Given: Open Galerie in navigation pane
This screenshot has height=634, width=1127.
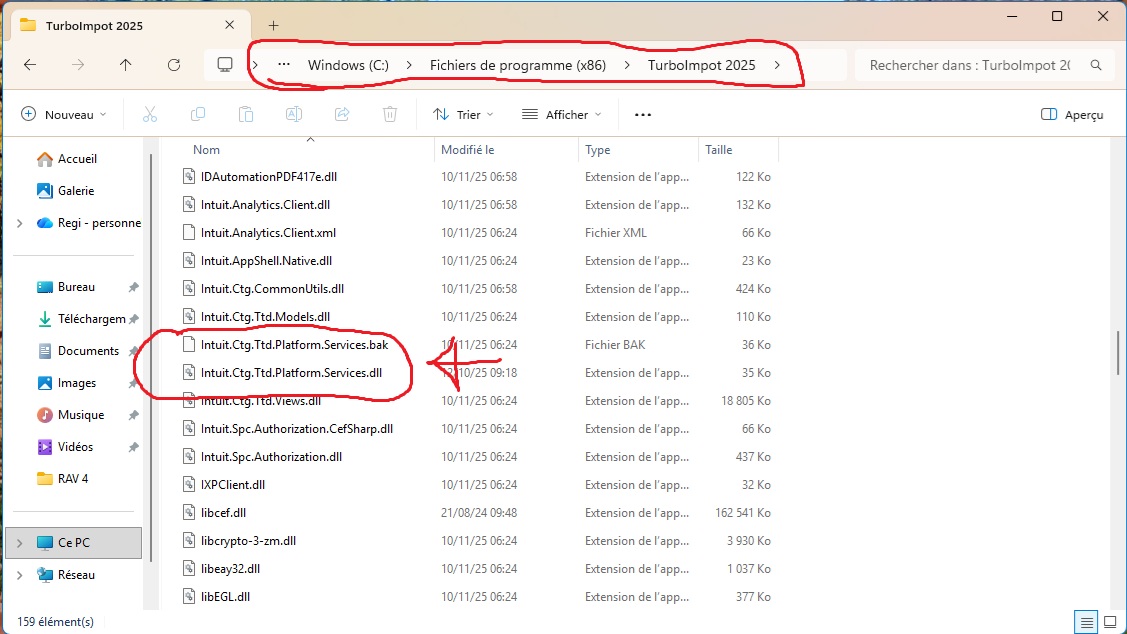Looking at the screenshot, I should click(x=65, y=190).
